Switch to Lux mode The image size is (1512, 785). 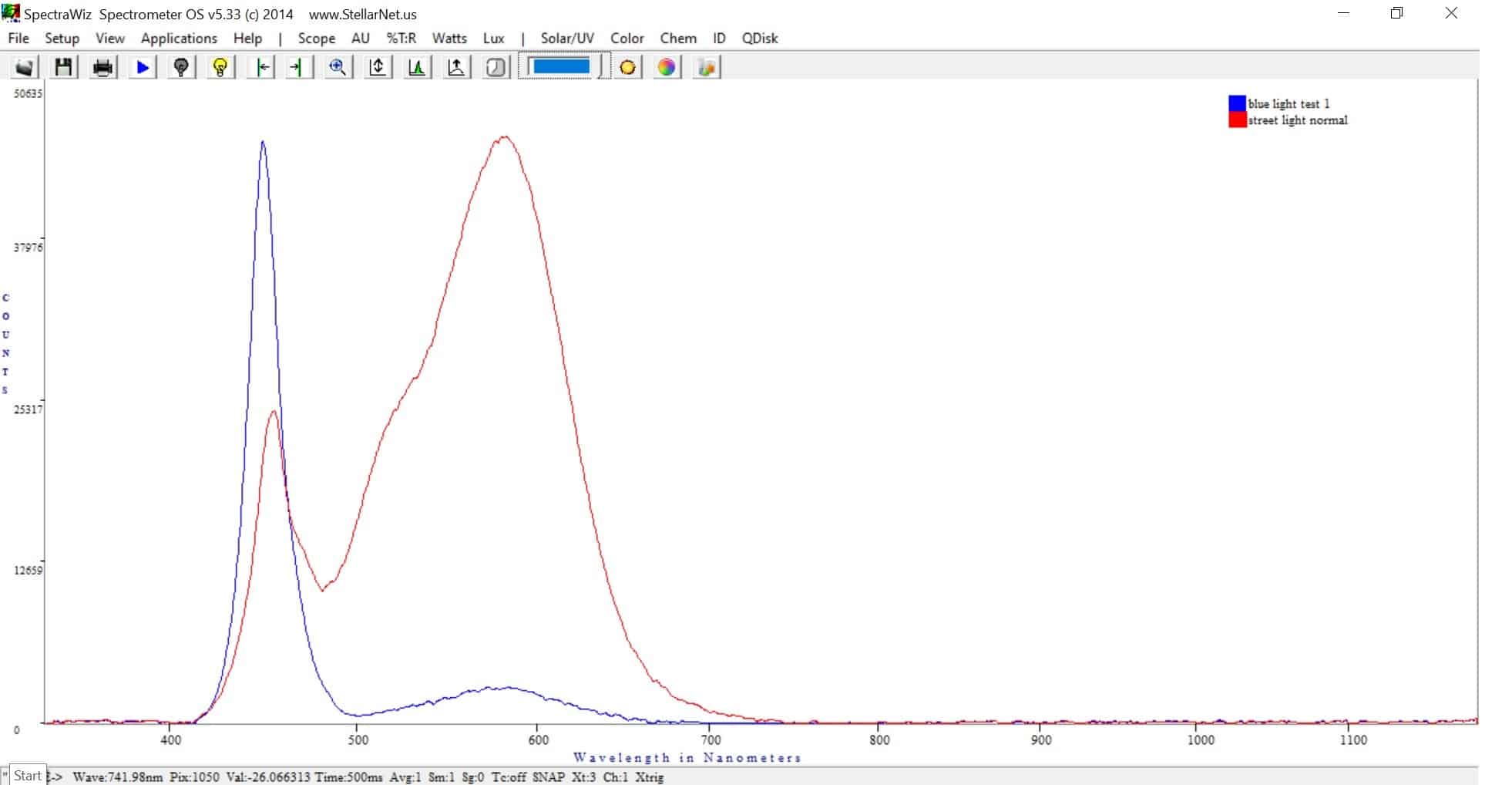tap(494, 38)
